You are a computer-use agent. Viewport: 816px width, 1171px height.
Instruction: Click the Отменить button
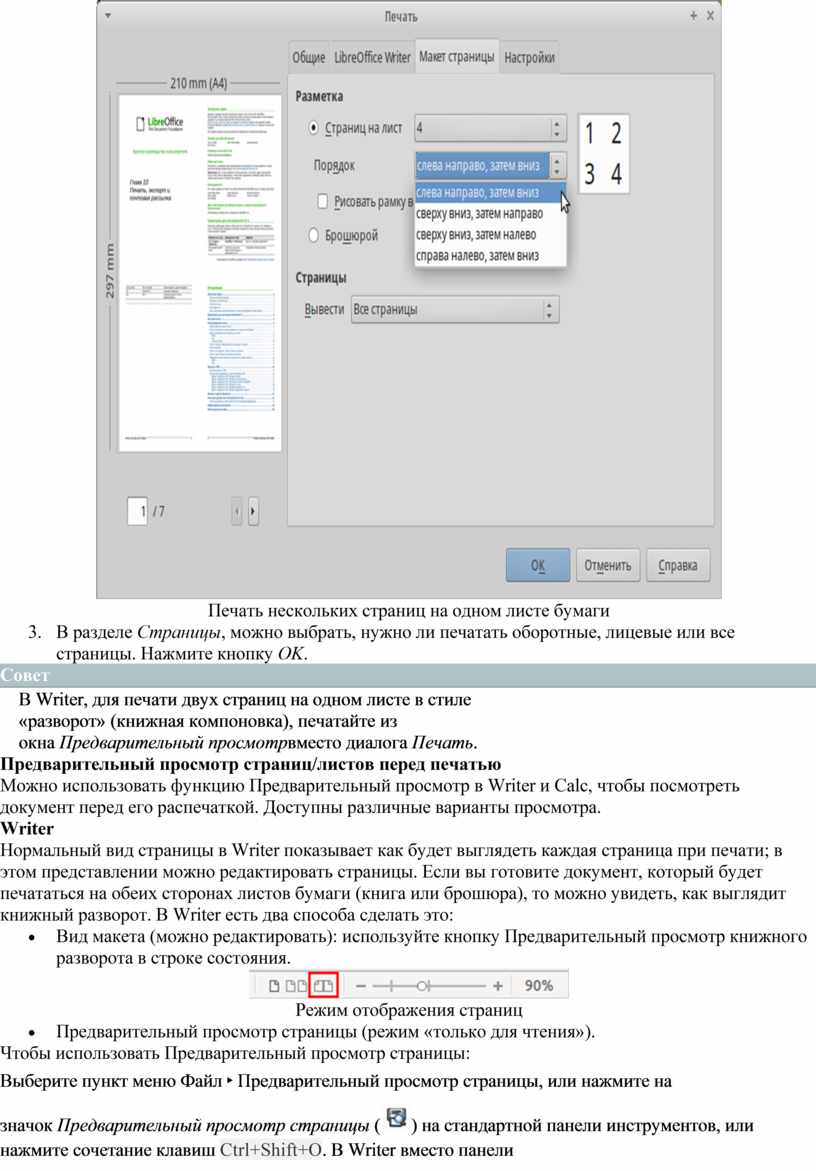pyautogui.click(x=608, y=565)
